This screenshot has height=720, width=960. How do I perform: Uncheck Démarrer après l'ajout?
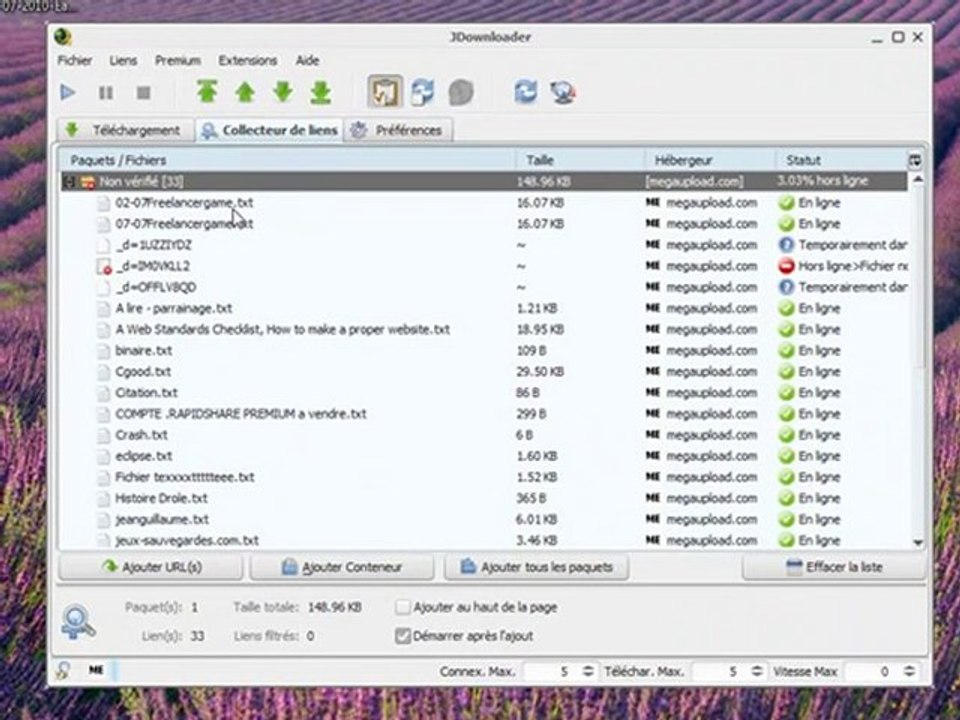tap(402, 636)
